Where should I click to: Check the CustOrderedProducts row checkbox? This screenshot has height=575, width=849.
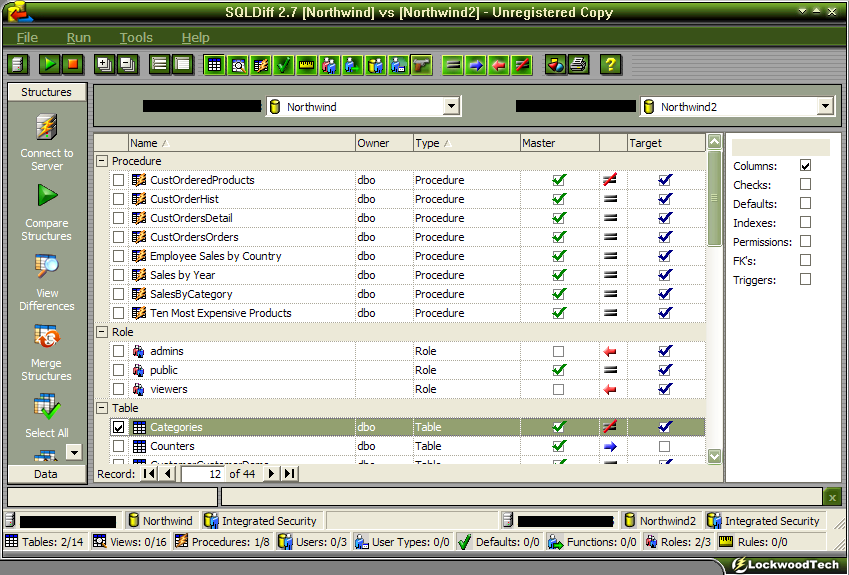119,180
